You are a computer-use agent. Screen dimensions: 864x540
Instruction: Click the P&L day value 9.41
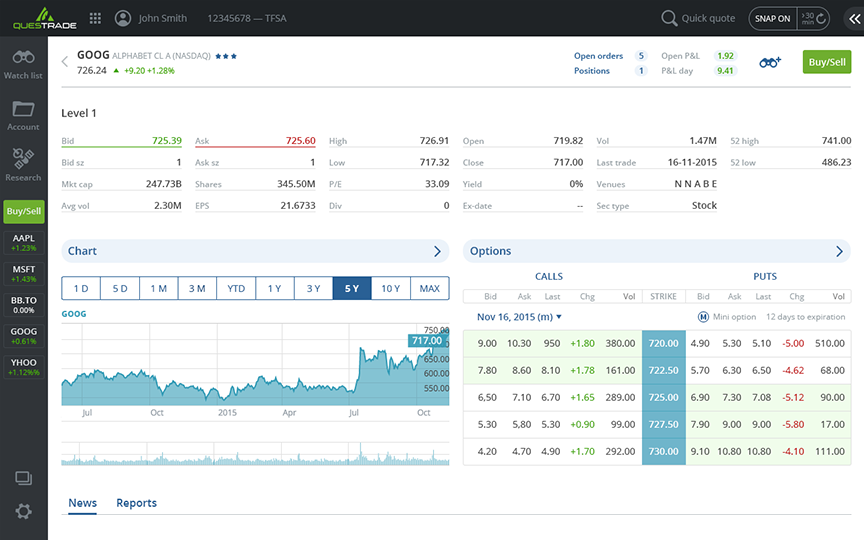(725, 71)
